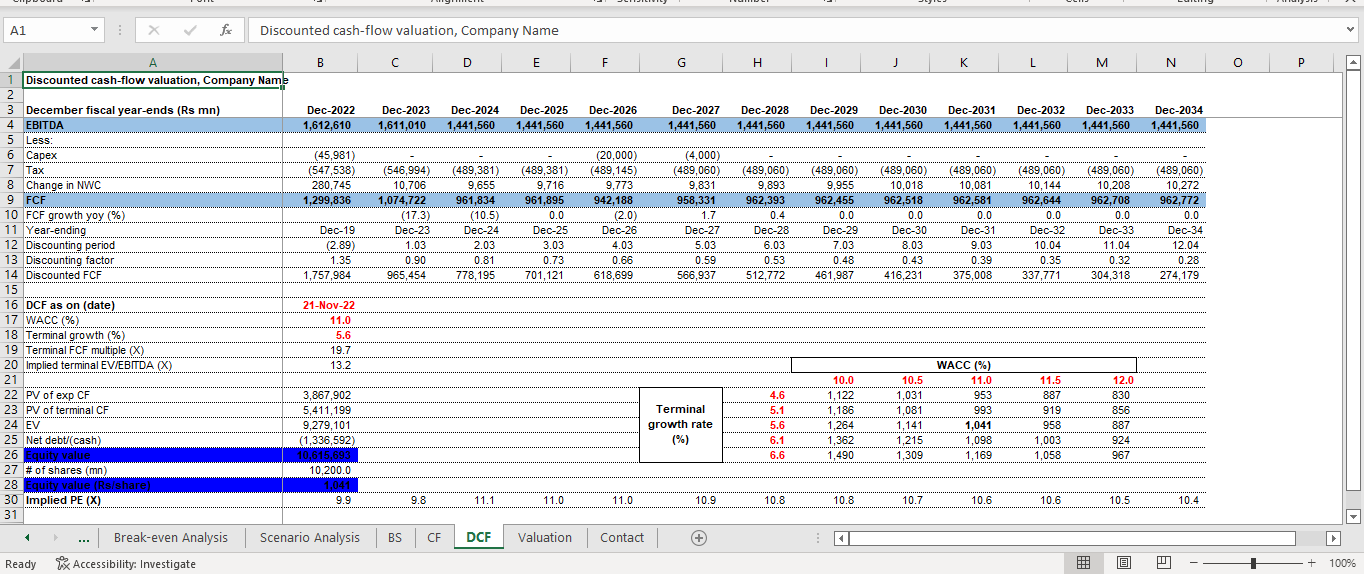Open the Break-even Analysis sheet tab
The height and width of the screenshot is (574, 1364).
(171, 538)
